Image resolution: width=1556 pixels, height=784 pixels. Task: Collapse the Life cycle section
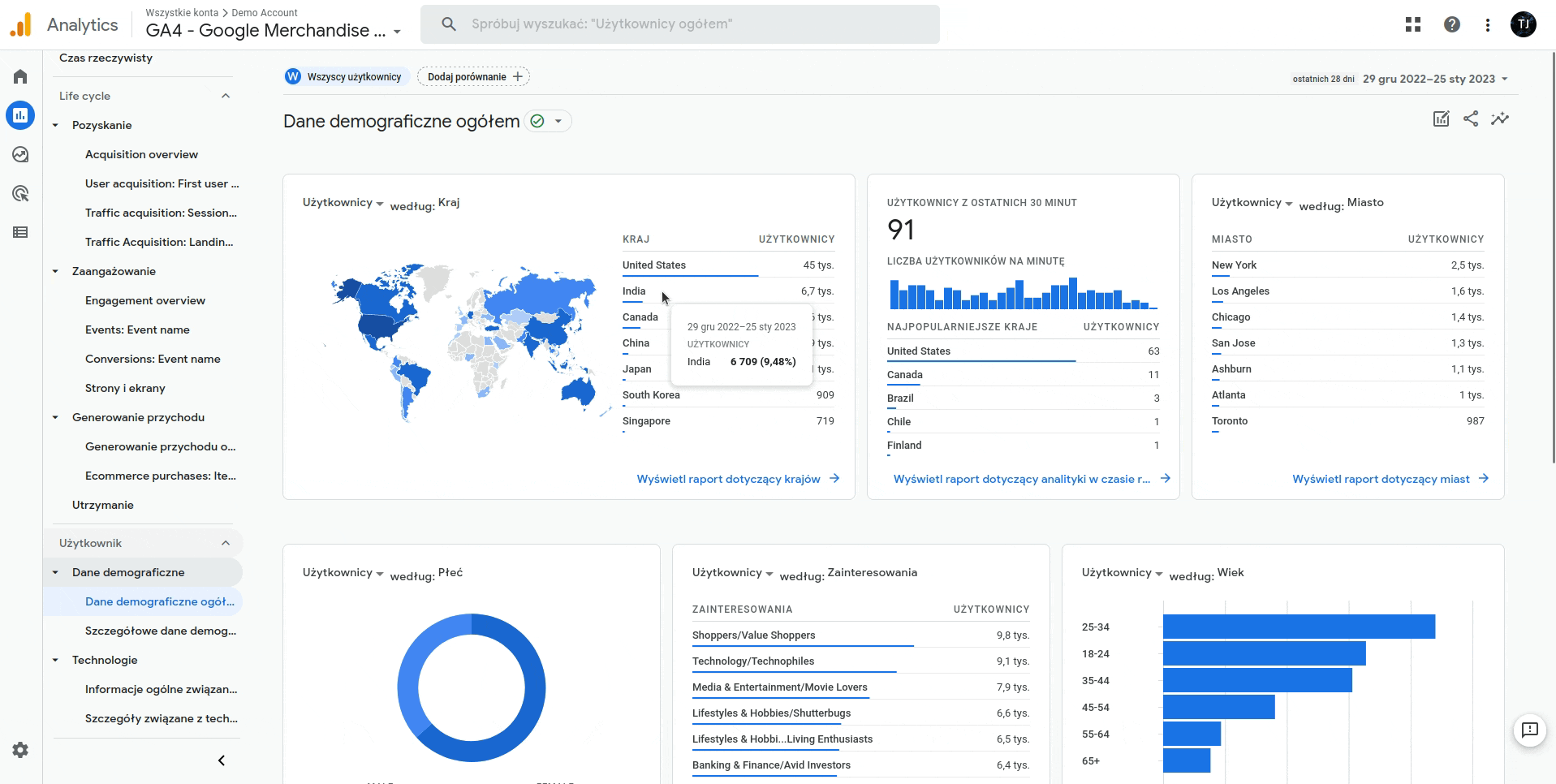(x=226, y=96)
